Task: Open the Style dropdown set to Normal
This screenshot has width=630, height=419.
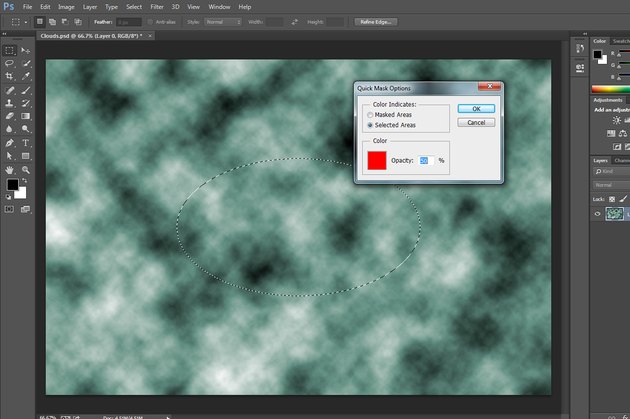Action: 223,22
